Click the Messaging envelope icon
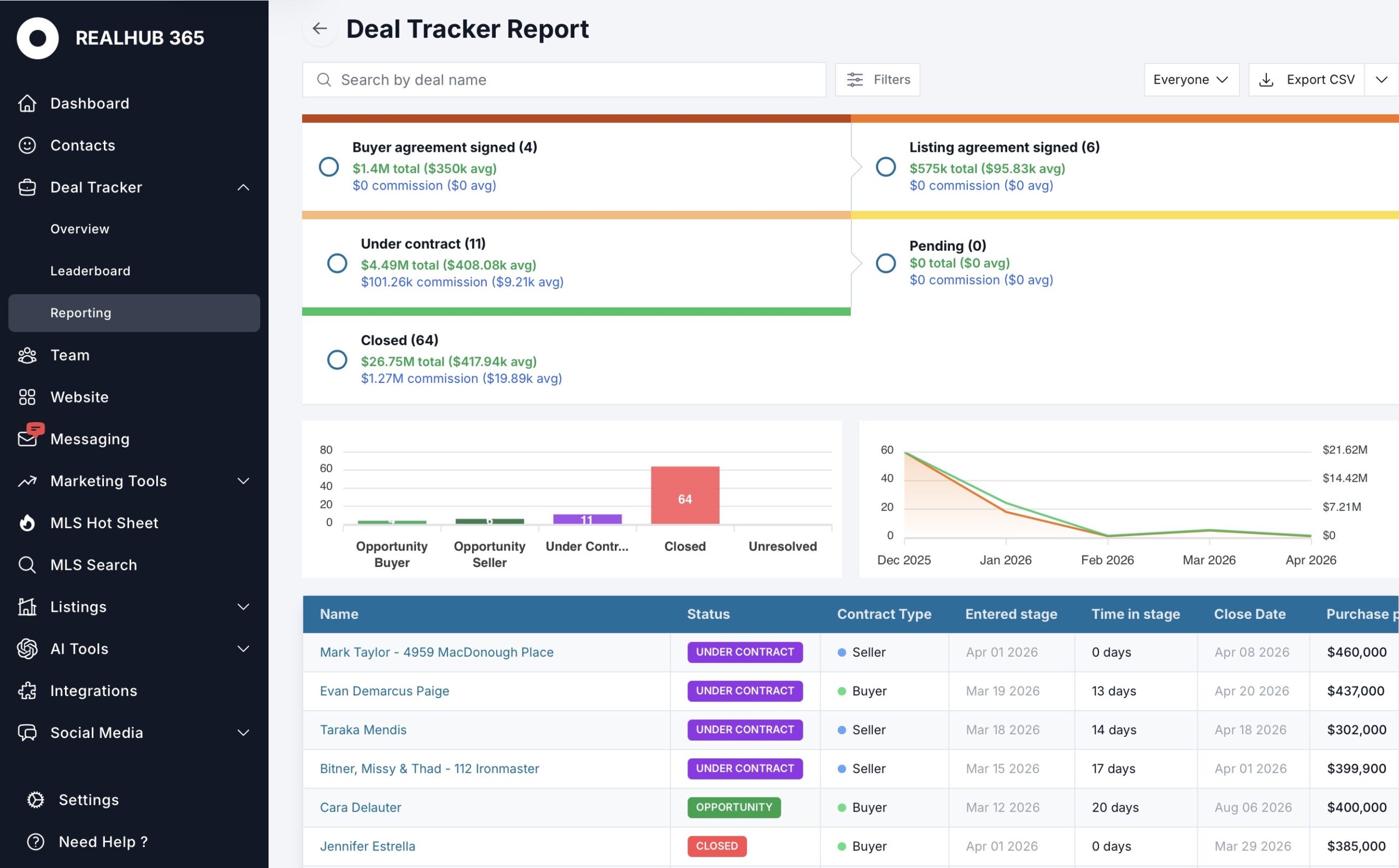 (27, 439)
